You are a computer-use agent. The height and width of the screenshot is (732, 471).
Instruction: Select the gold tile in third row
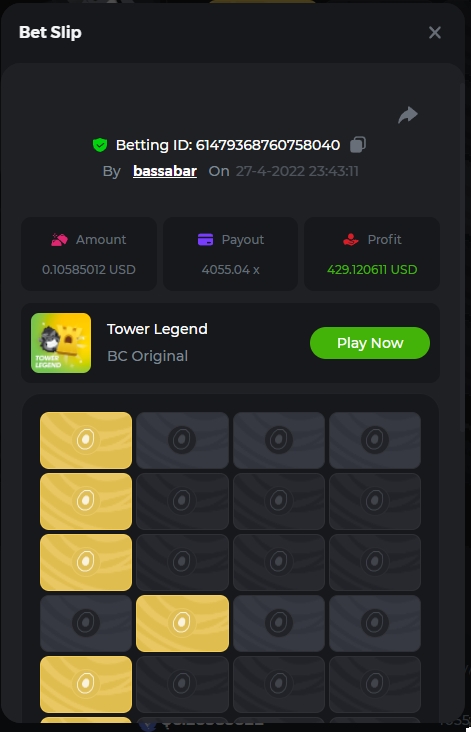click(86, 563)
